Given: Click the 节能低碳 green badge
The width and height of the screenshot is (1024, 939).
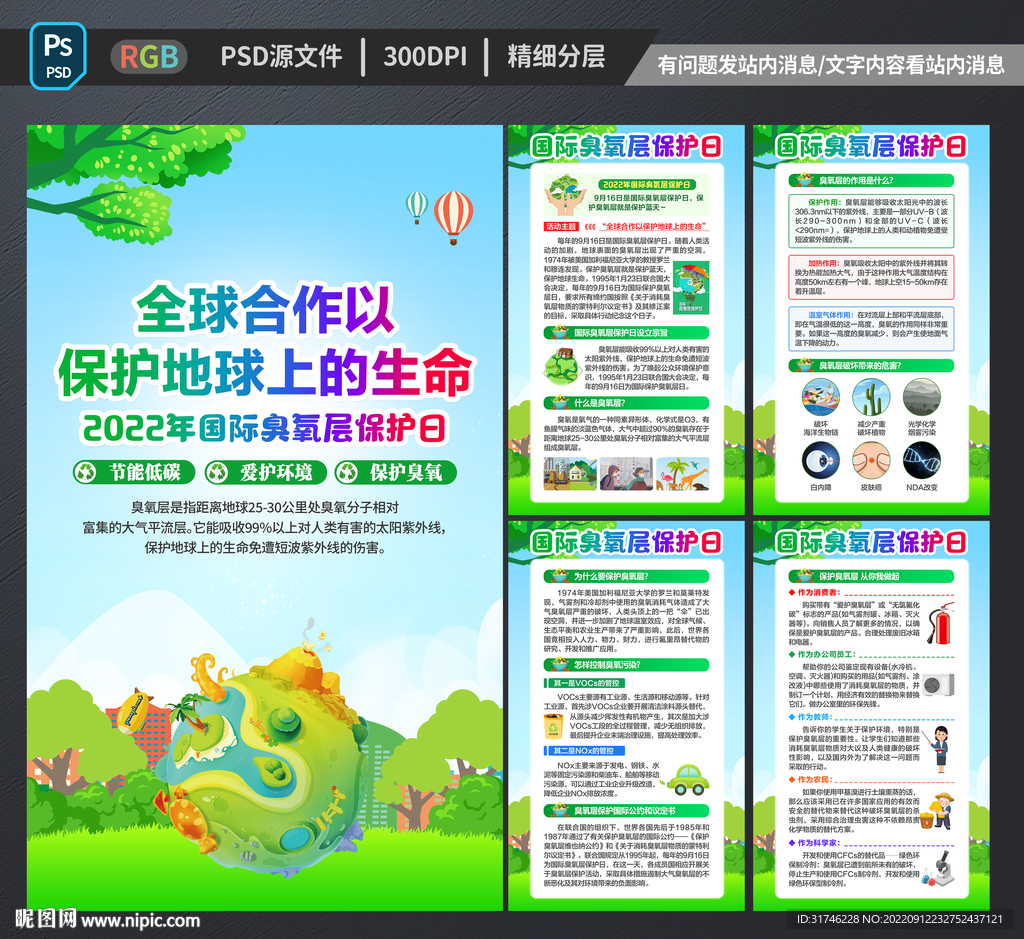Looking at the screenshot, I should coord(134,472).
